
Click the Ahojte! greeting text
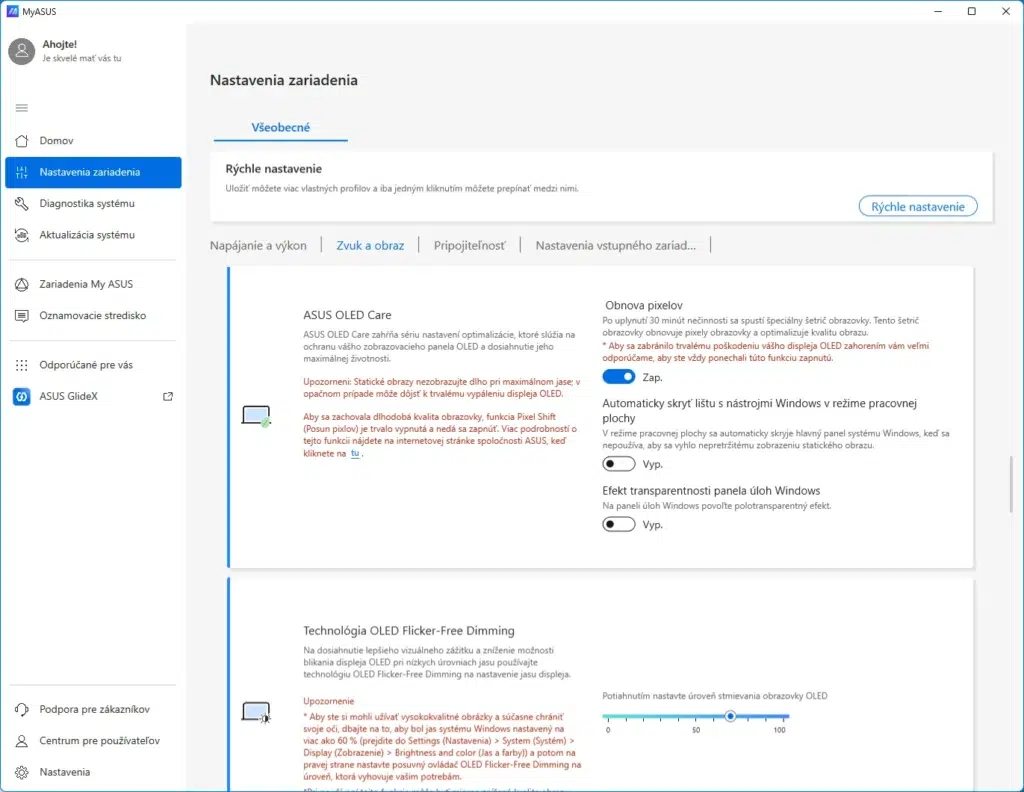coord(59,44)
